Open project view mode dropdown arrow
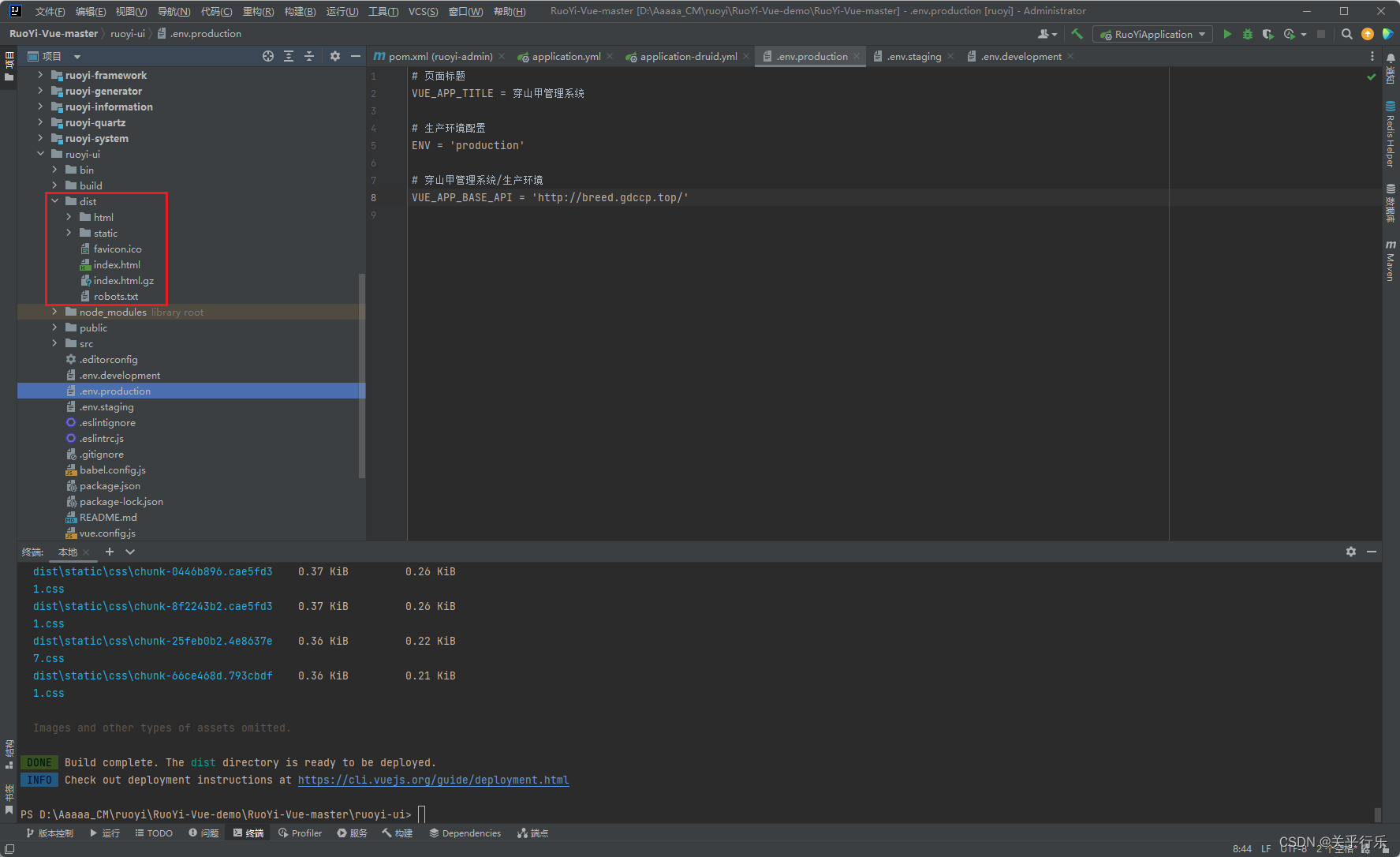This screenshot has width=1400, height=857. click(77, 57)
